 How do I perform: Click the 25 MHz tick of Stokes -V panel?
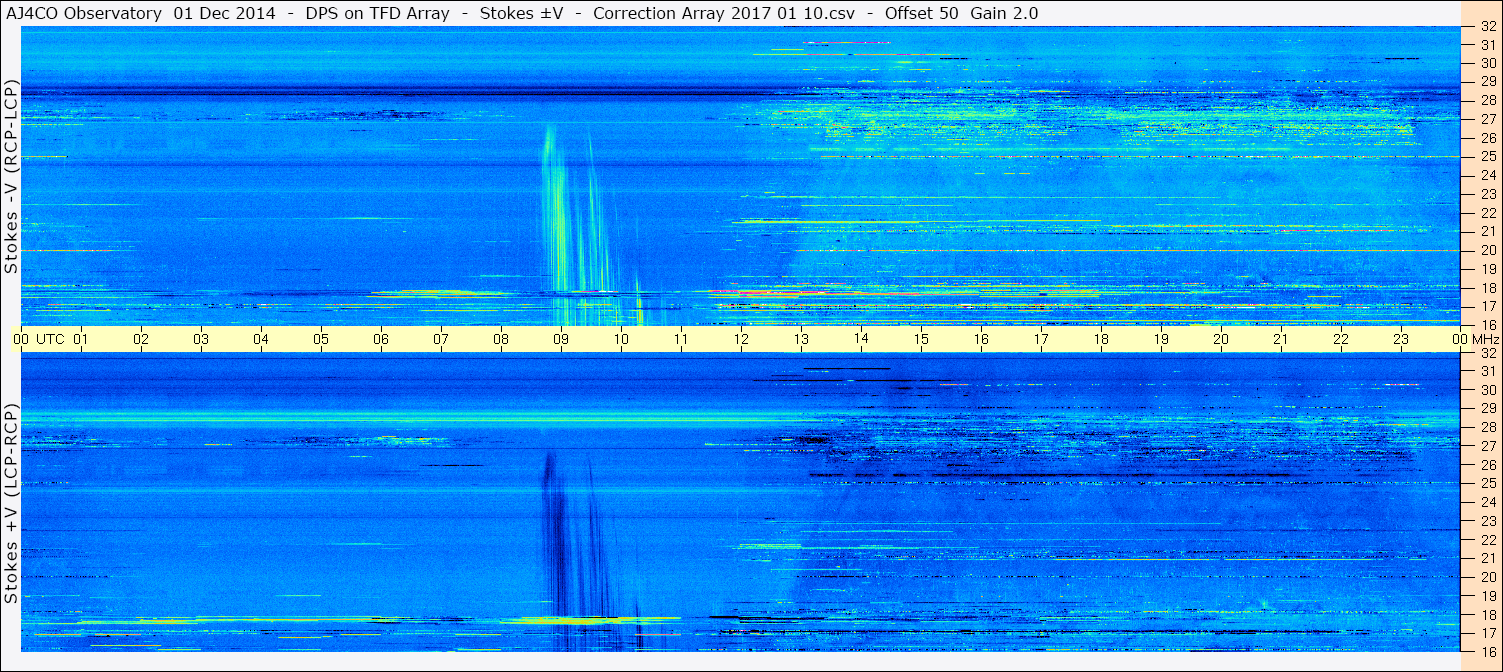click(x=1487, y=157)
